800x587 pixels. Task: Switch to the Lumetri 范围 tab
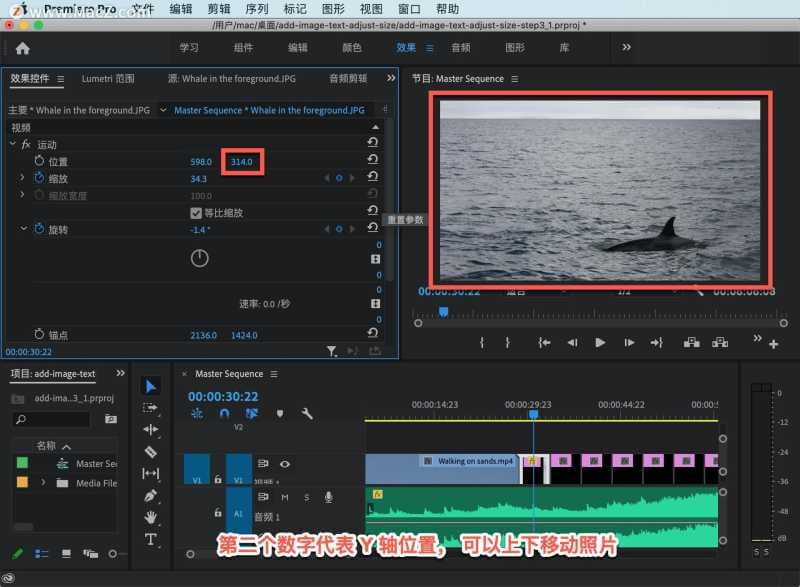pos(108,79)
